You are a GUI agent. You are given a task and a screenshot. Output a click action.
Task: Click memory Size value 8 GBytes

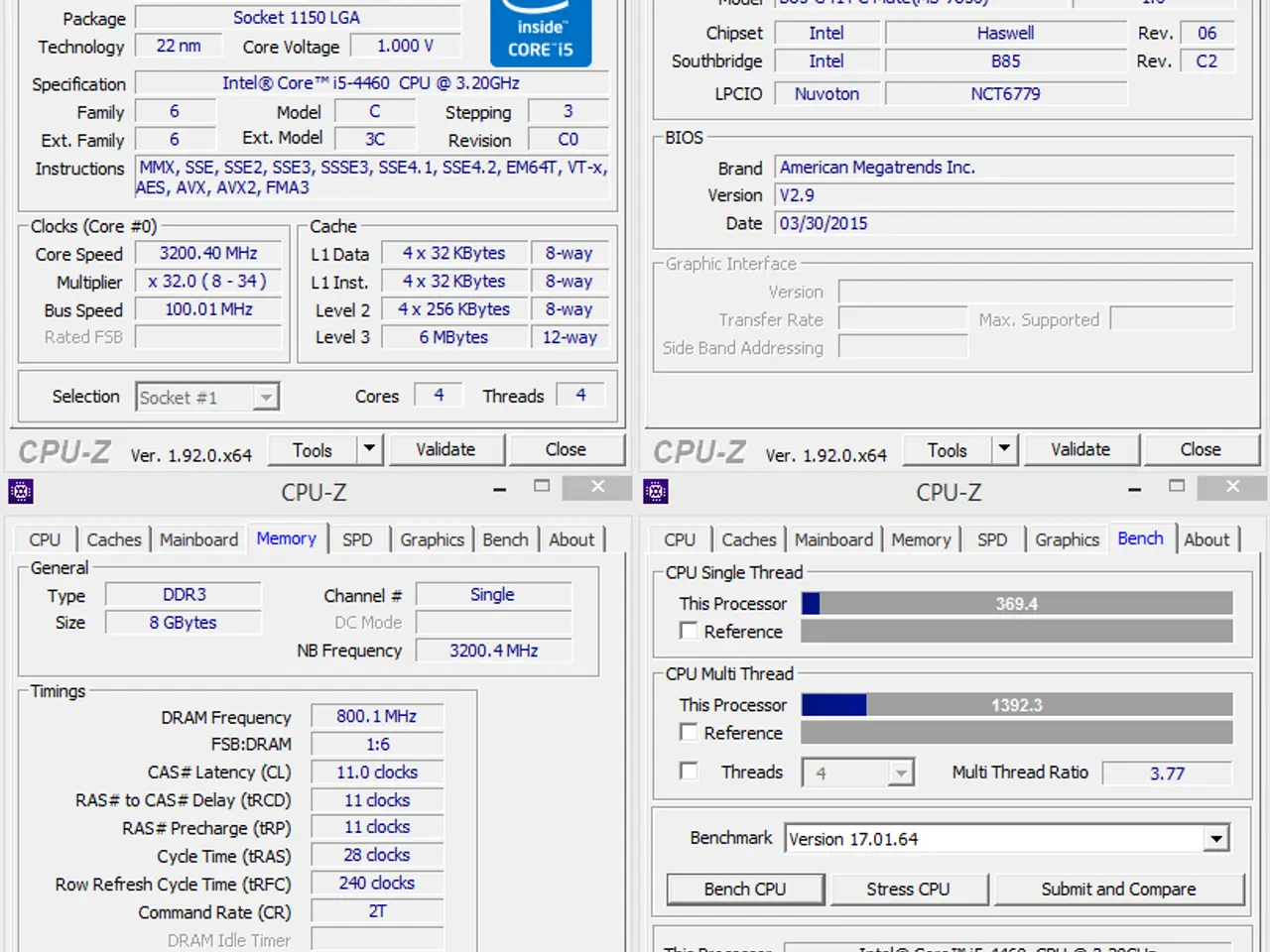tap(184, 622)
